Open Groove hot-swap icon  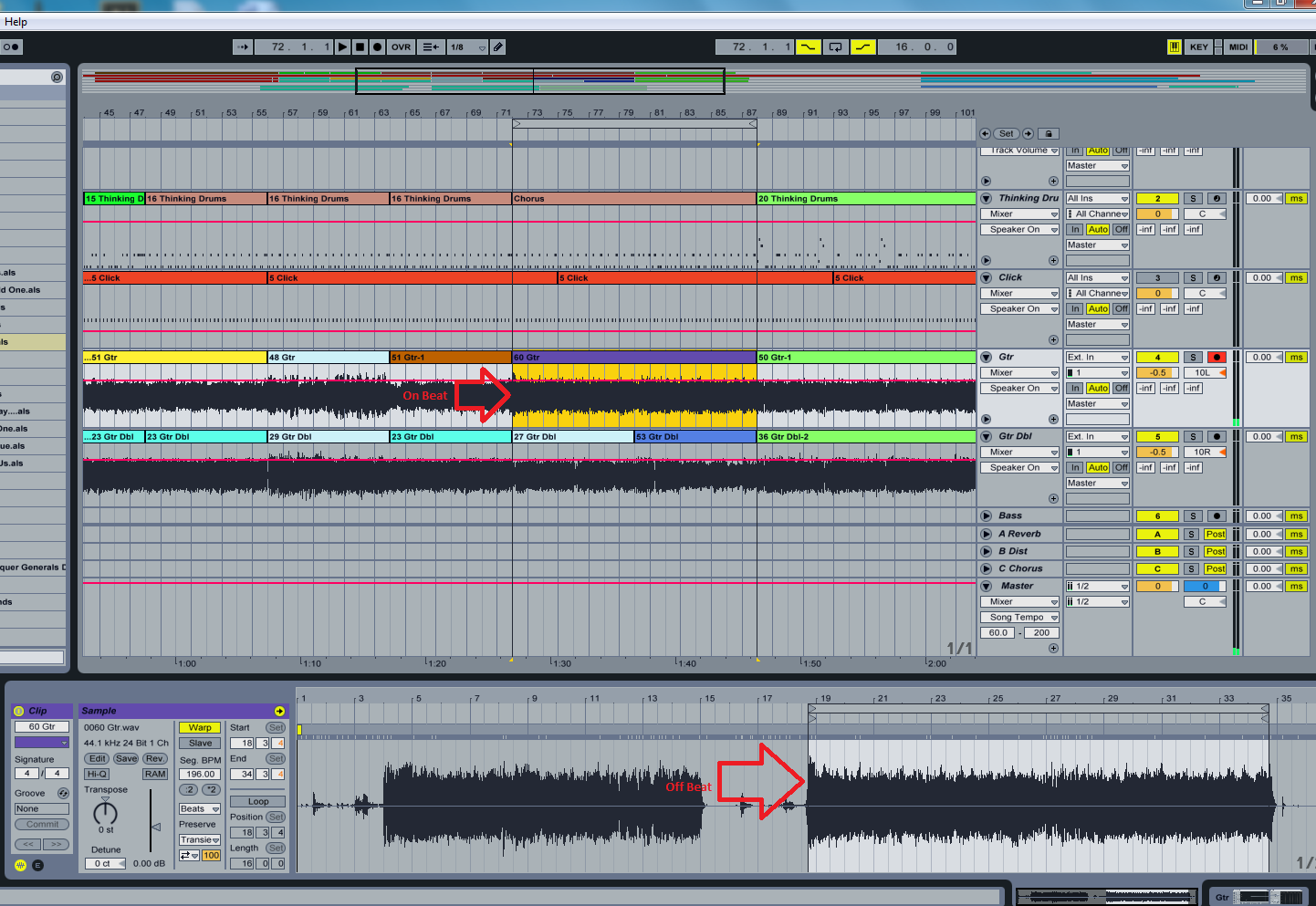click(x=63, y=793)
